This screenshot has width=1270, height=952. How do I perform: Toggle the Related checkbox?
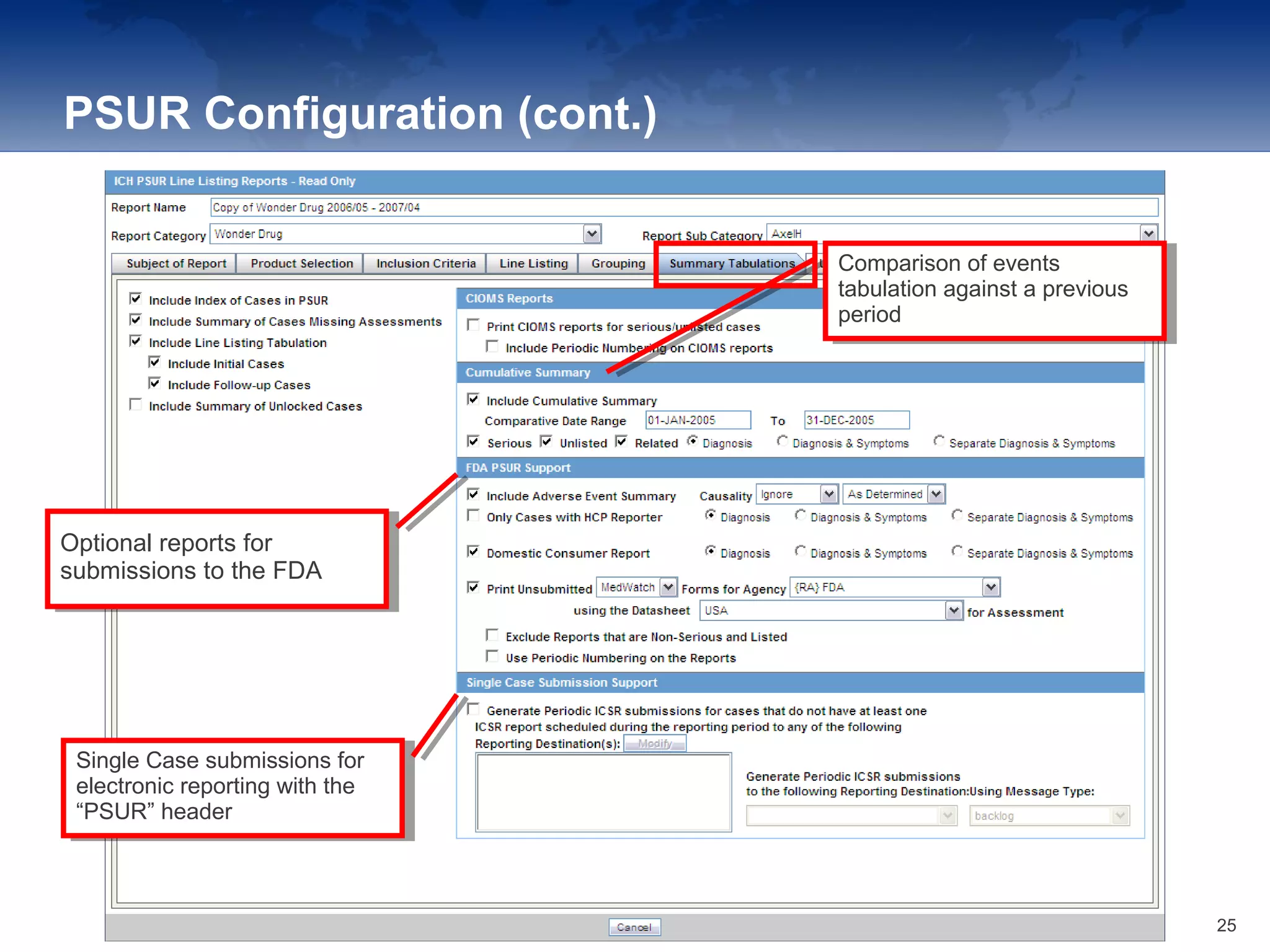(621, 441)
